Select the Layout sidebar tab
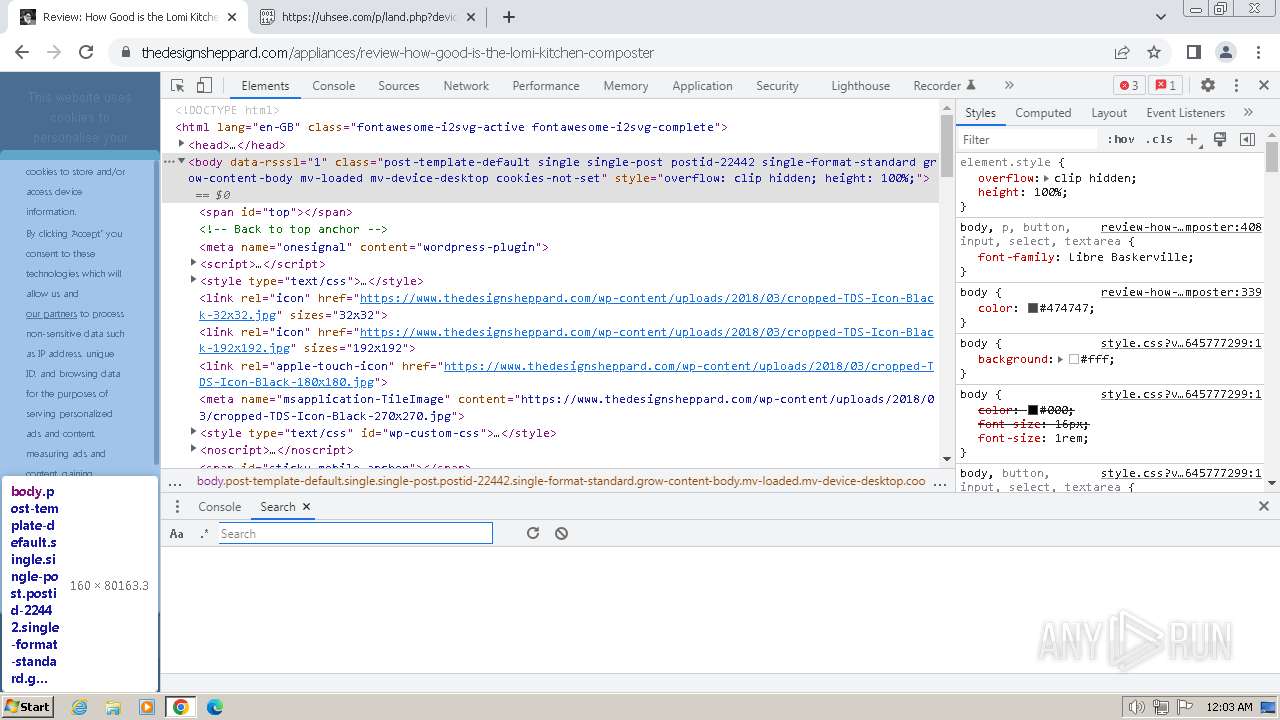The height and width of the screenshot is (720, 1280). [1109, 113]
